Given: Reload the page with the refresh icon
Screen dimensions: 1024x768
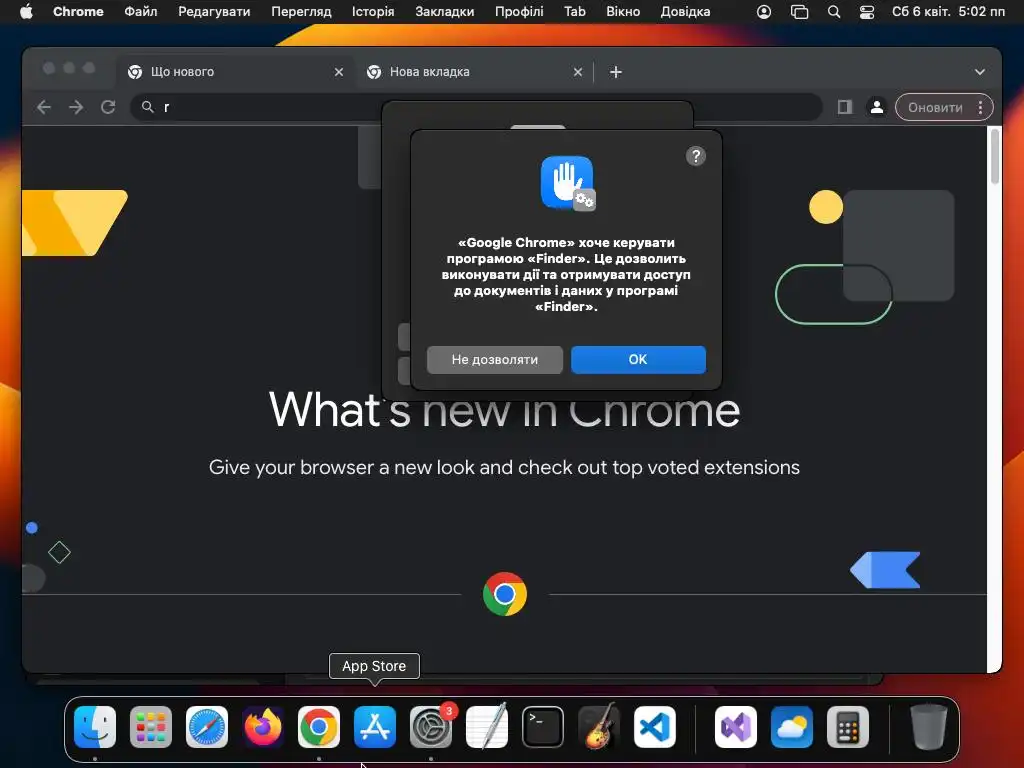Looking at the screenshot, I should tap(108, 107).
